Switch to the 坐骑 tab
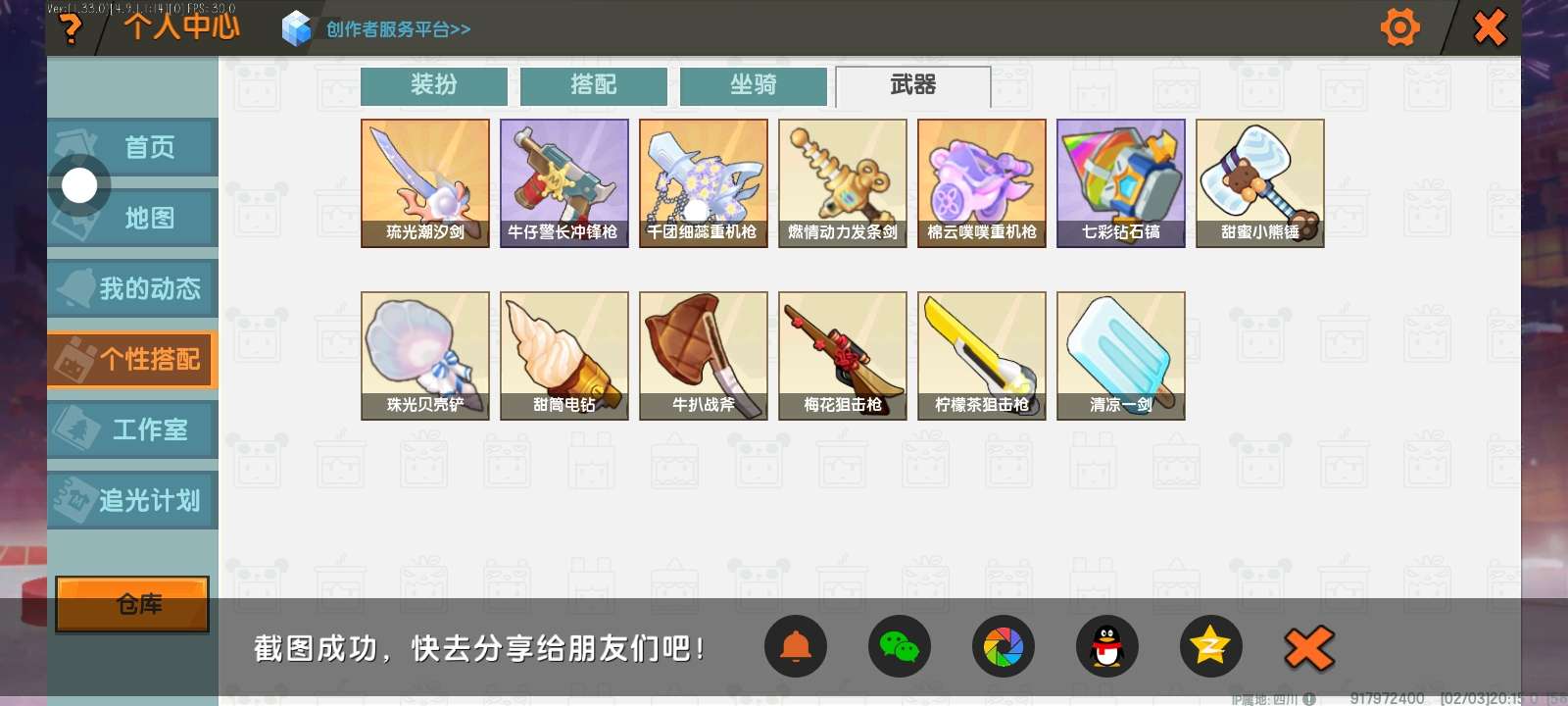This screenshot has width=1568, height=706. click(x=754, y=85)
